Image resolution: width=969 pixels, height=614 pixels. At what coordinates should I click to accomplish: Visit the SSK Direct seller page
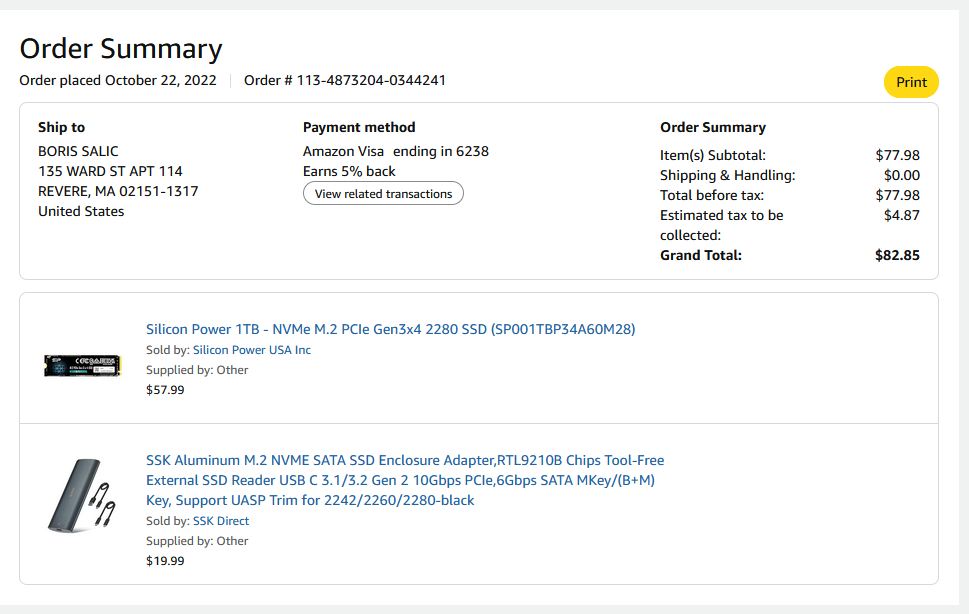coord(221,521)
